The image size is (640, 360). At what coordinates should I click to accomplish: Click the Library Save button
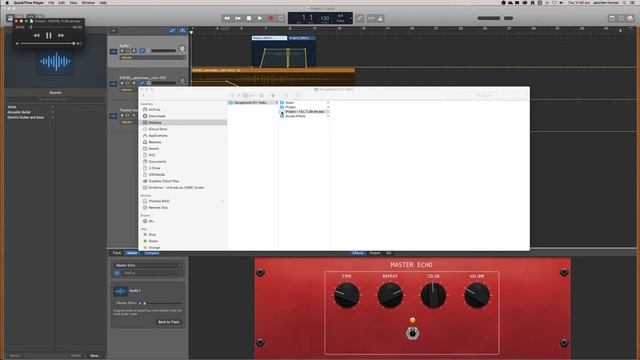95,356
